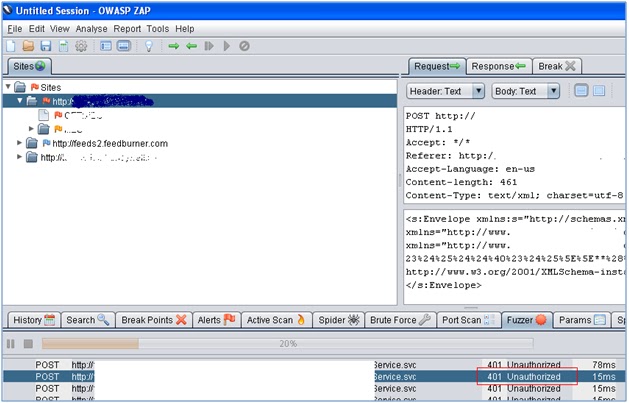Screen dimensions: 629x403
Task: Open the Active Scan tab
Action: click(x=276, y=320)
